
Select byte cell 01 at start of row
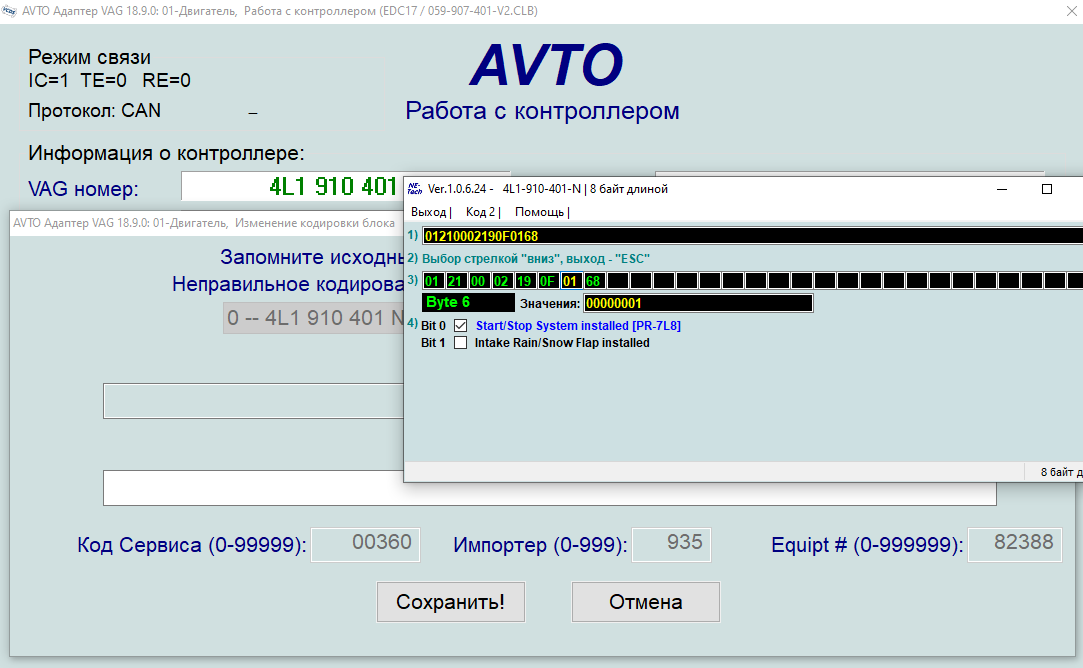tap(432, 281)
